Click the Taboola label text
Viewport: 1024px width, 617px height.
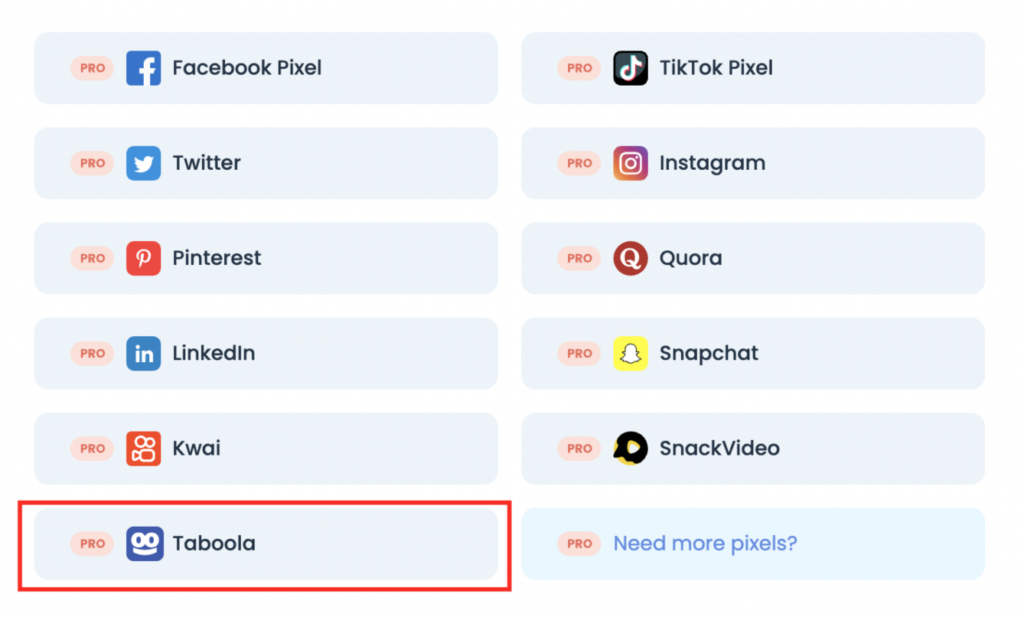214,543
